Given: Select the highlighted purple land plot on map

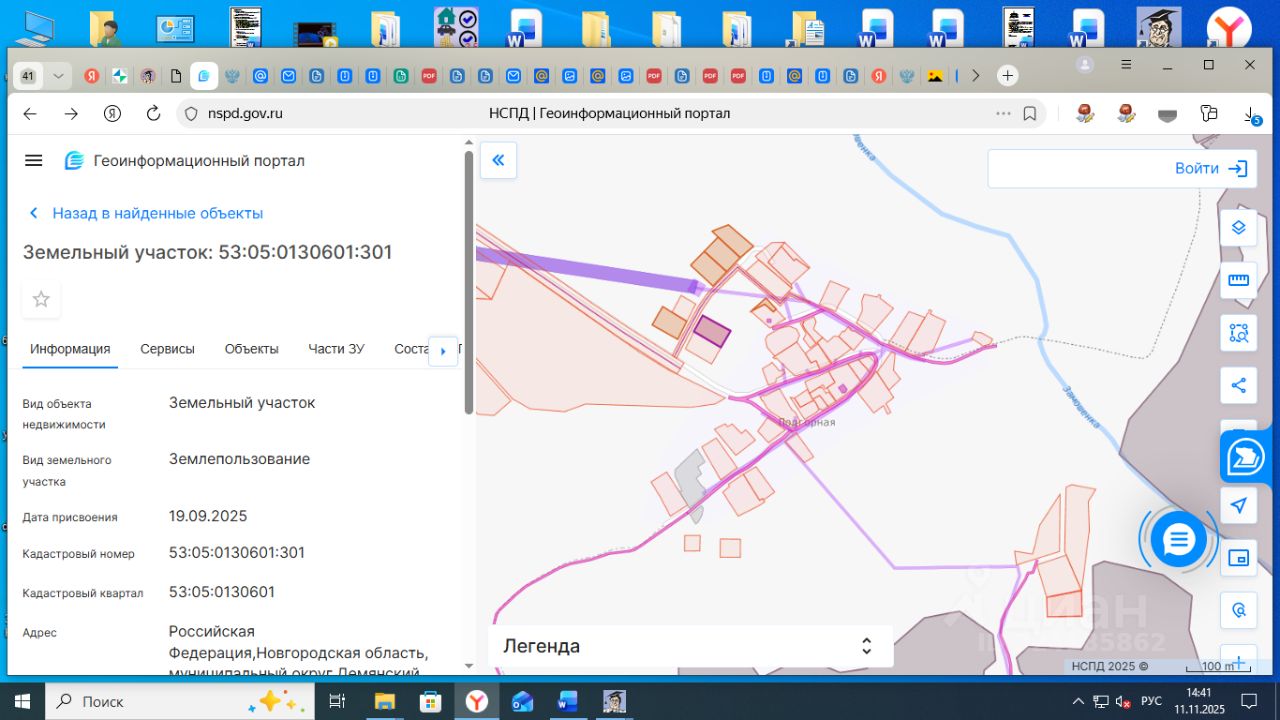Looking at the screenshot, I should point(712,331).
